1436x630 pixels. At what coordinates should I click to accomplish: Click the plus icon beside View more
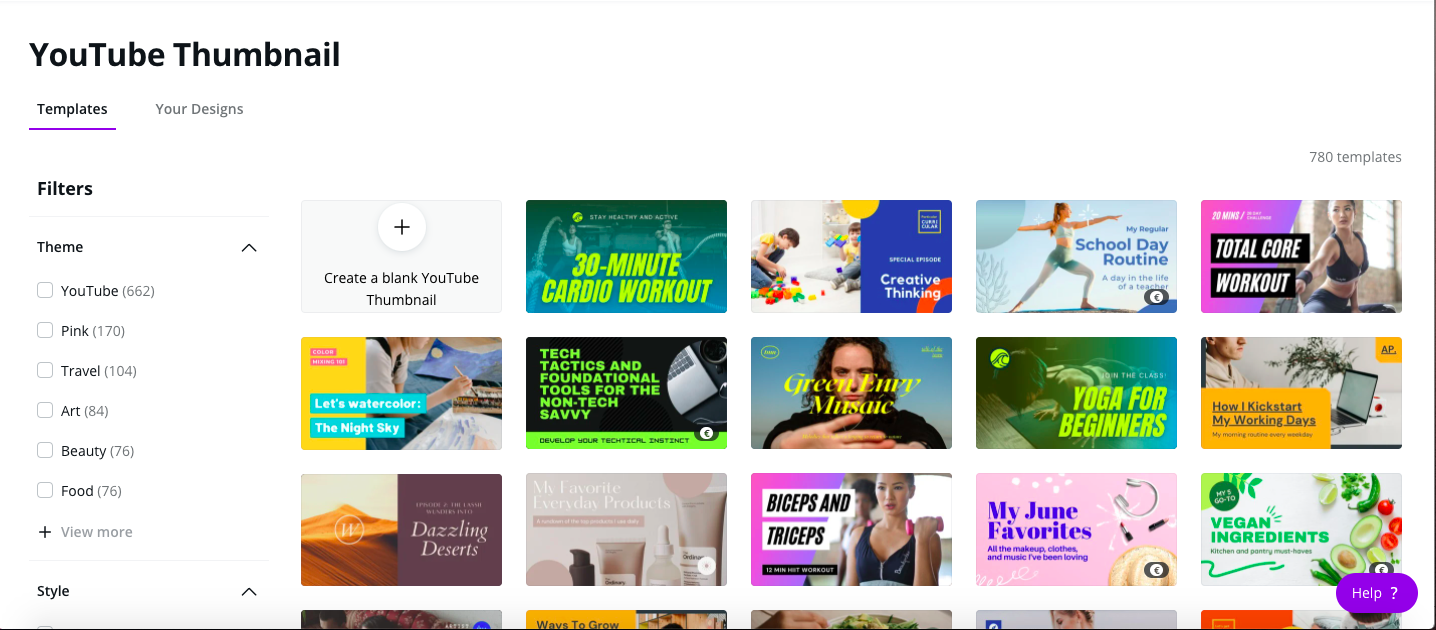coord(44,532)
